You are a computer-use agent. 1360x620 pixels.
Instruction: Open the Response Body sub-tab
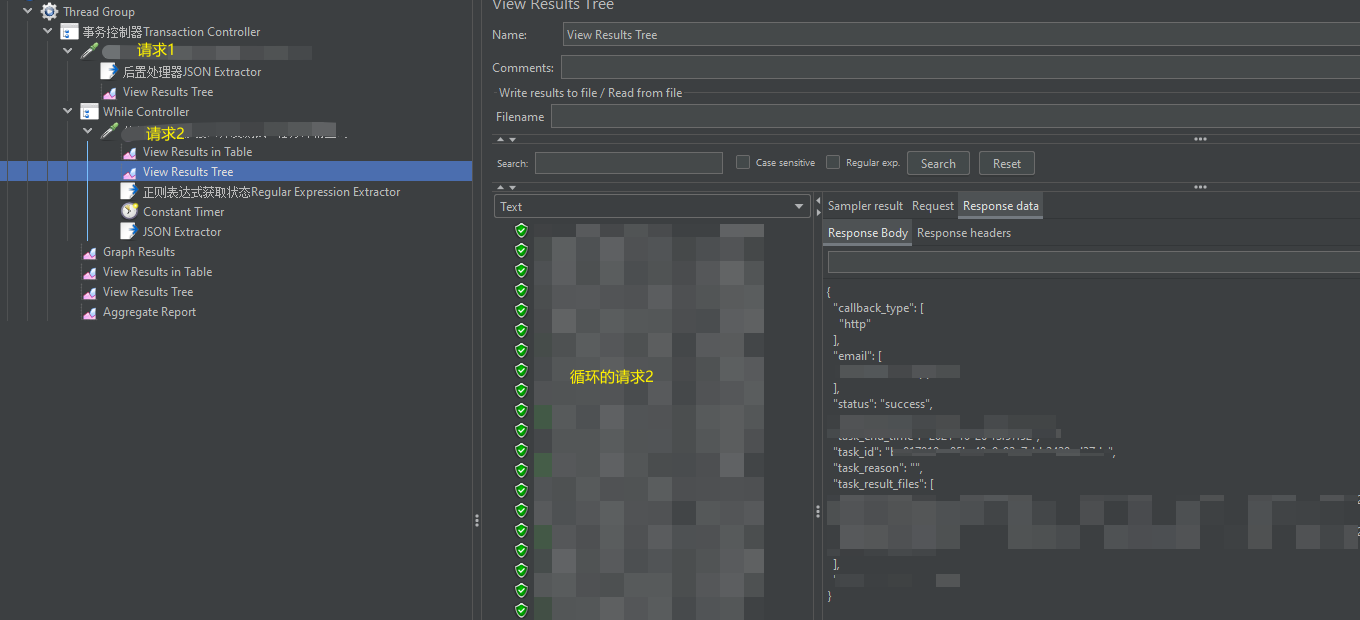pos(868,233)
